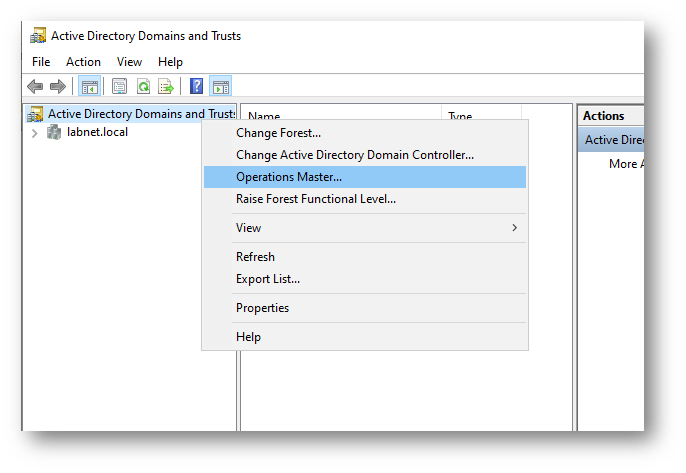
Task: Click the Actions pane header
Action: click(611, 116)
